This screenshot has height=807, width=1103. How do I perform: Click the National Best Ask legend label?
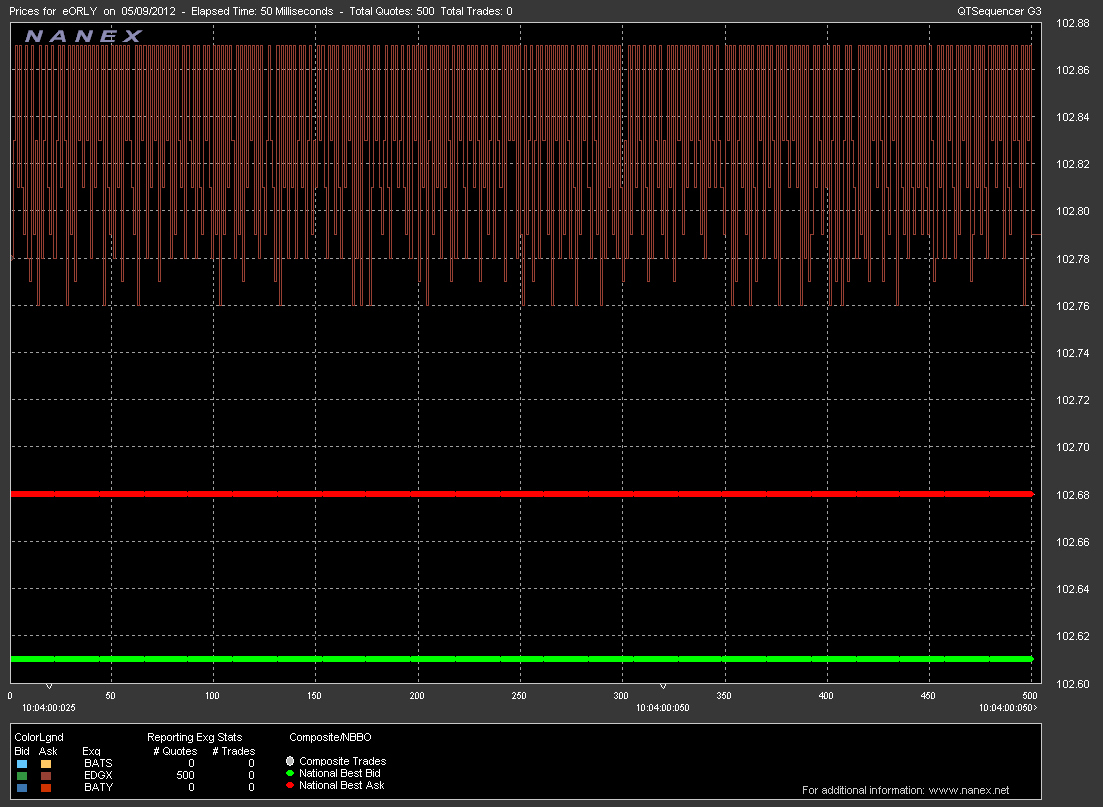342,785
